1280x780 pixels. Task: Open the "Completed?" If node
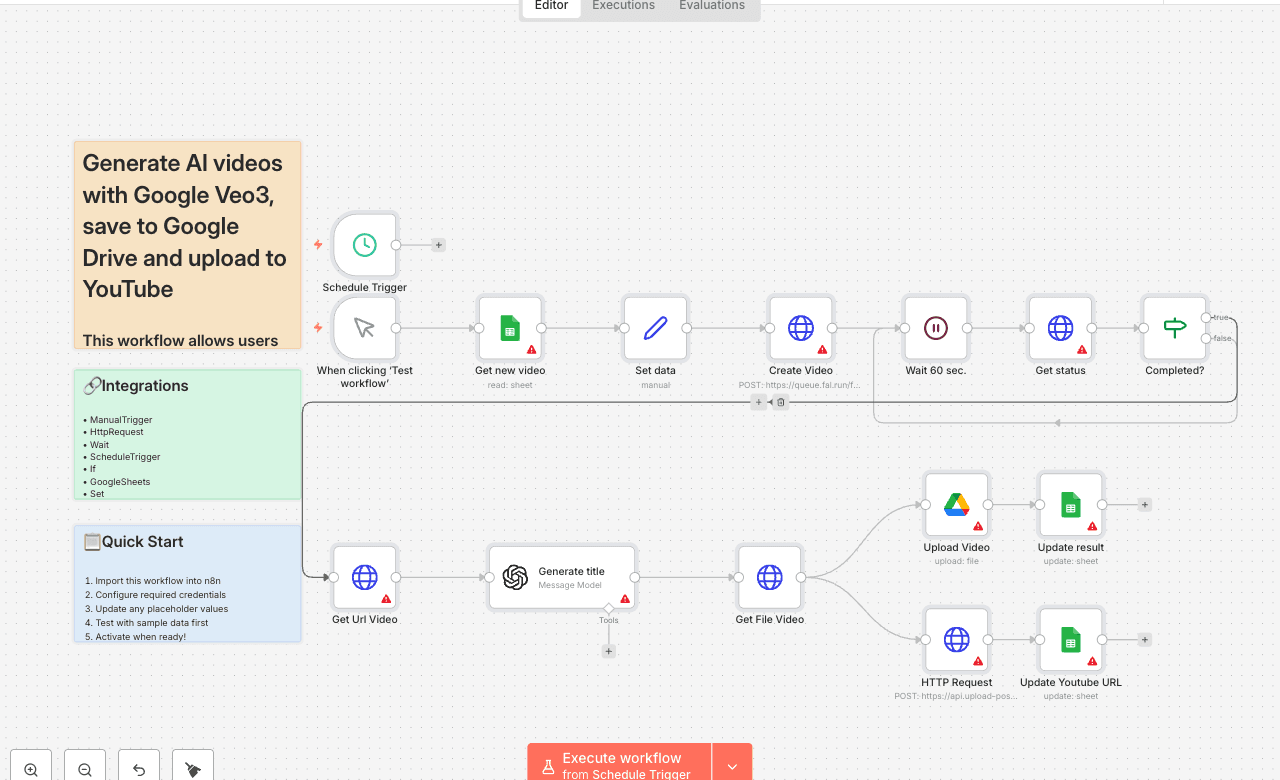click(1174, 328)
